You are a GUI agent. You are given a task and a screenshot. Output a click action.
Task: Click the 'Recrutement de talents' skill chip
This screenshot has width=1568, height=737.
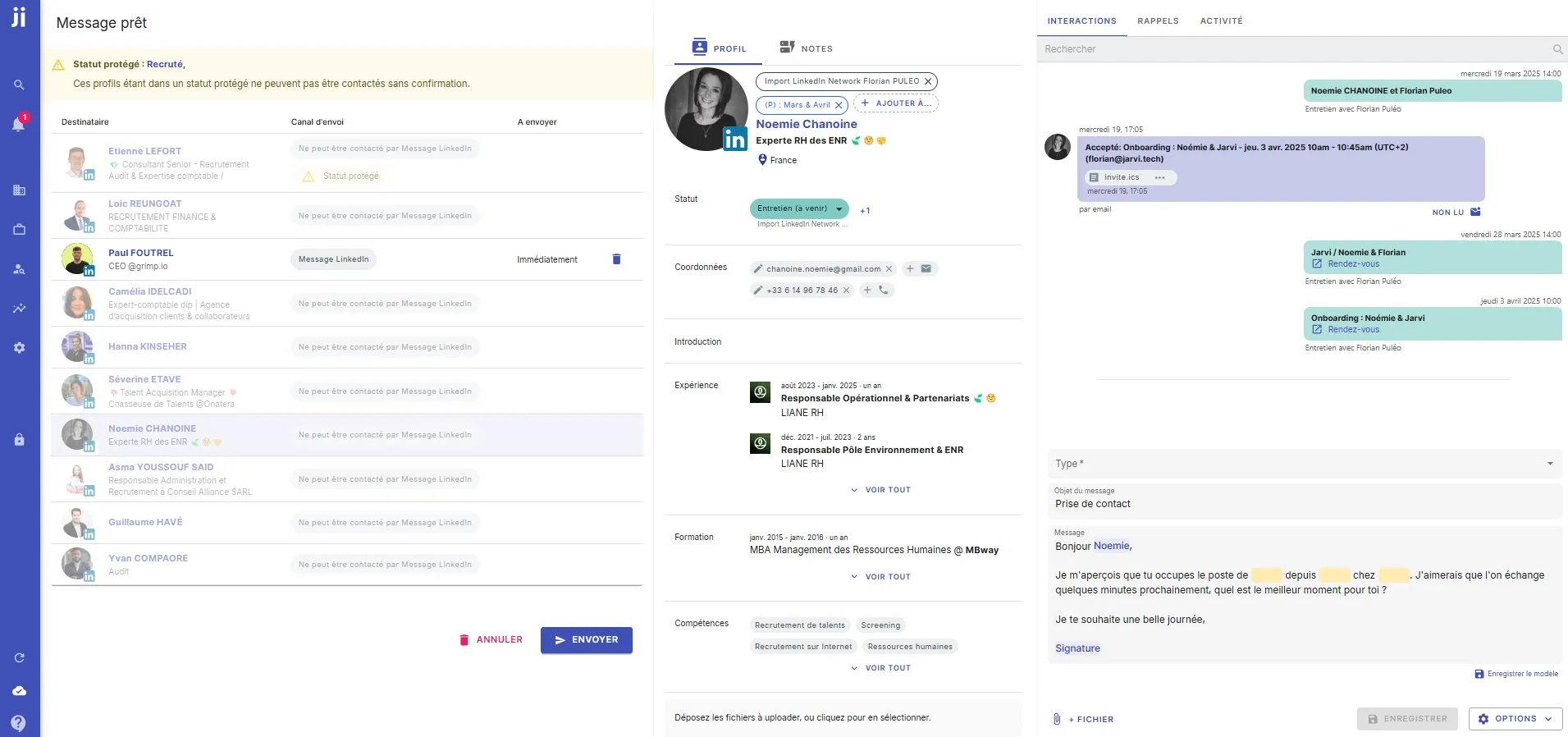coord(799,625)
